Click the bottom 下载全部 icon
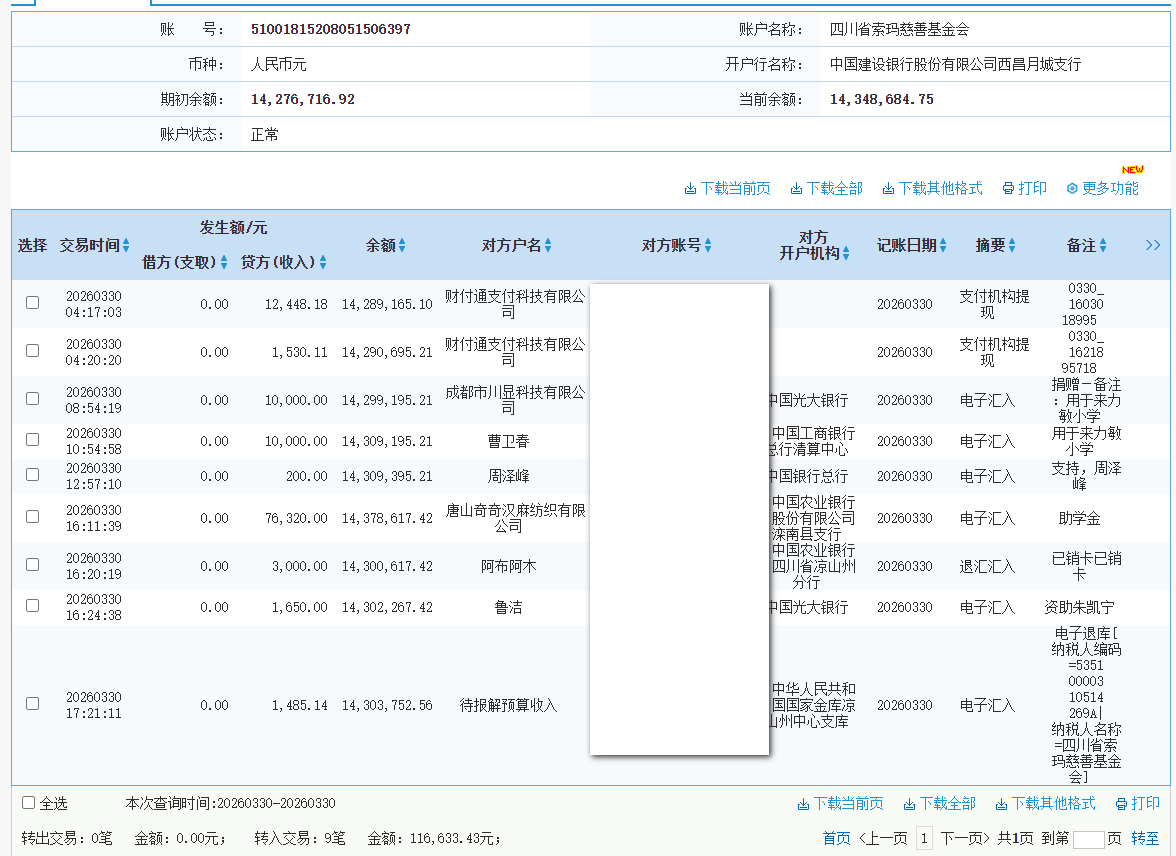The height and width of the screenshot is (856, 1176). coord(937,803)
